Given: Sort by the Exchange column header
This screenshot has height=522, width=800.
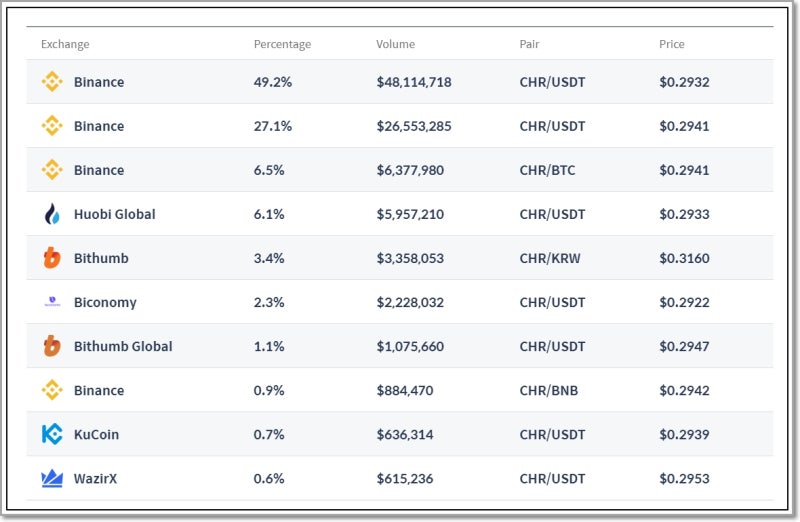Looking at the screenshot, I should click(x=65, y=44).
